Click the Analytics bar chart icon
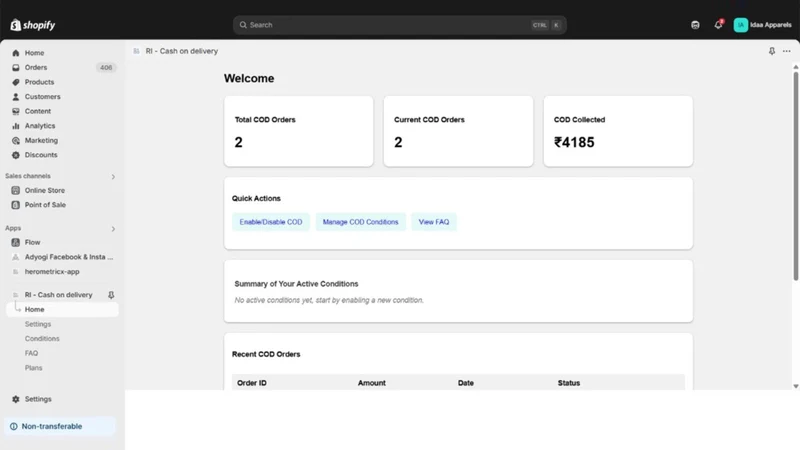 coord(16,126)
